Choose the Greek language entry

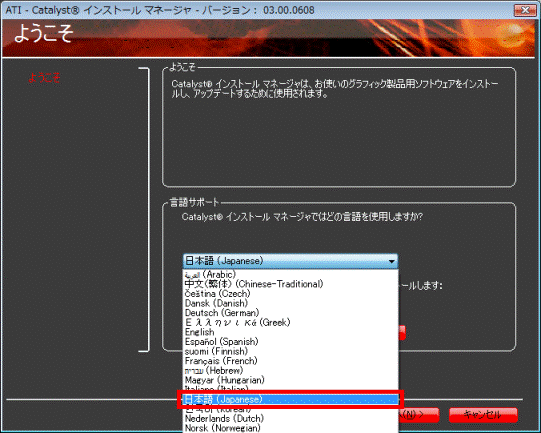(x=291, y=323)
